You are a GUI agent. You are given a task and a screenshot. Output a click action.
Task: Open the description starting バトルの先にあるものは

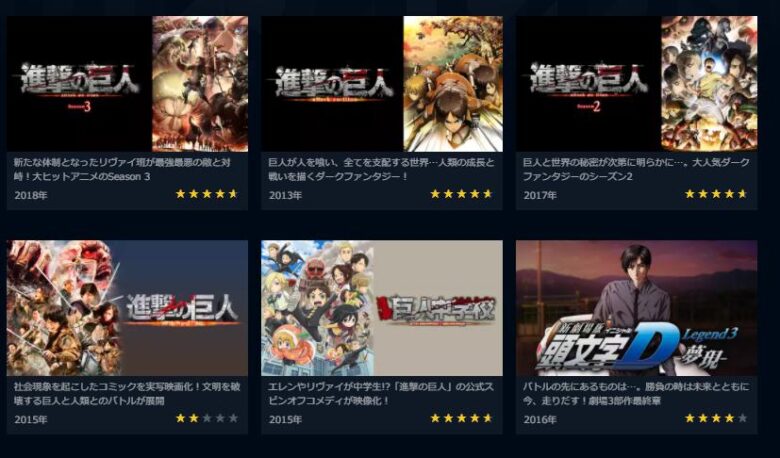pos(636,394)
